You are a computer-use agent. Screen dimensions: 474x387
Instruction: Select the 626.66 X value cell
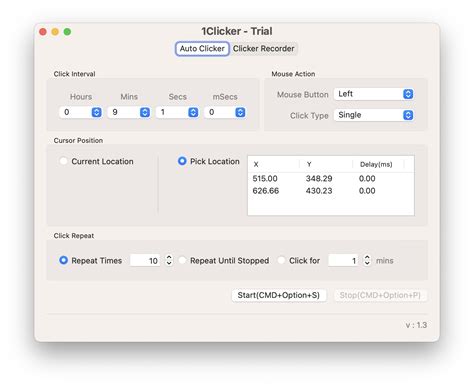(x=266, y=191)
